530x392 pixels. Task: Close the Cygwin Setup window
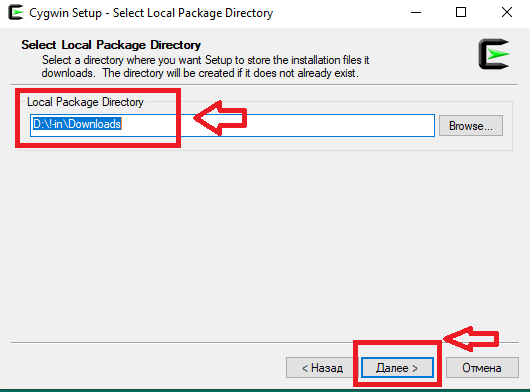click(507, 13)
